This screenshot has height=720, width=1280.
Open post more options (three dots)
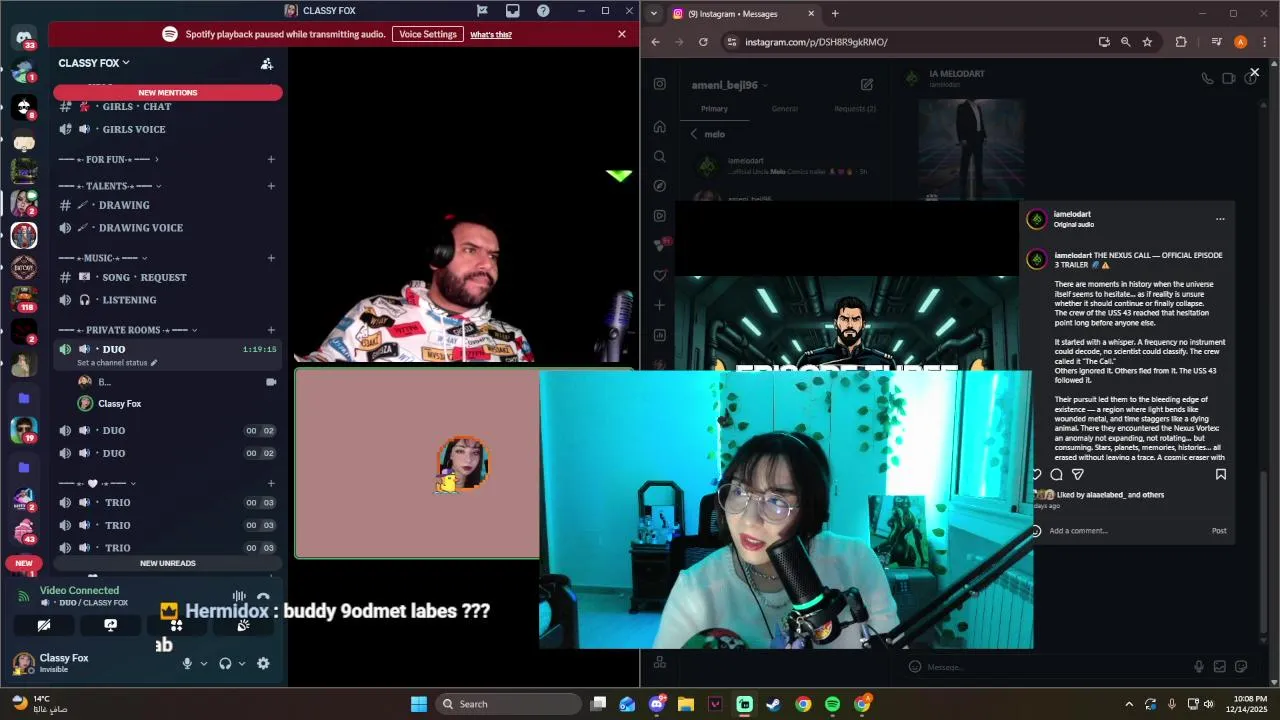click(x=1220, y=219)
